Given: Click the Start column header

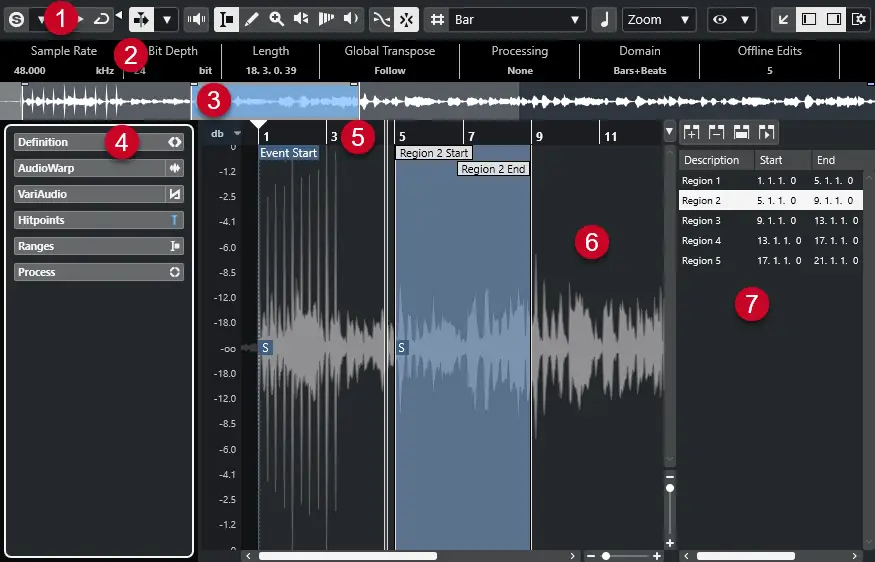Looking at the screenshot, I should pyautogui.click(x=782, y=160).
